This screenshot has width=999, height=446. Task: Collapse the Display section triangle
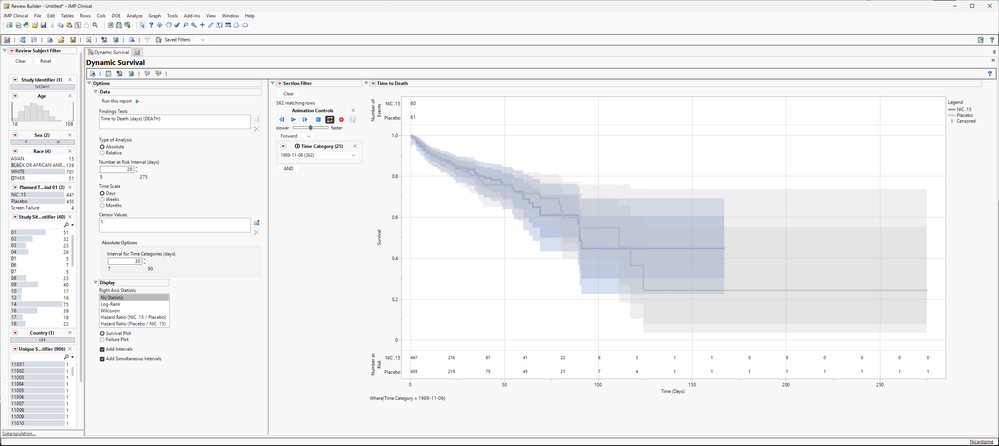[x=96, y=282]
